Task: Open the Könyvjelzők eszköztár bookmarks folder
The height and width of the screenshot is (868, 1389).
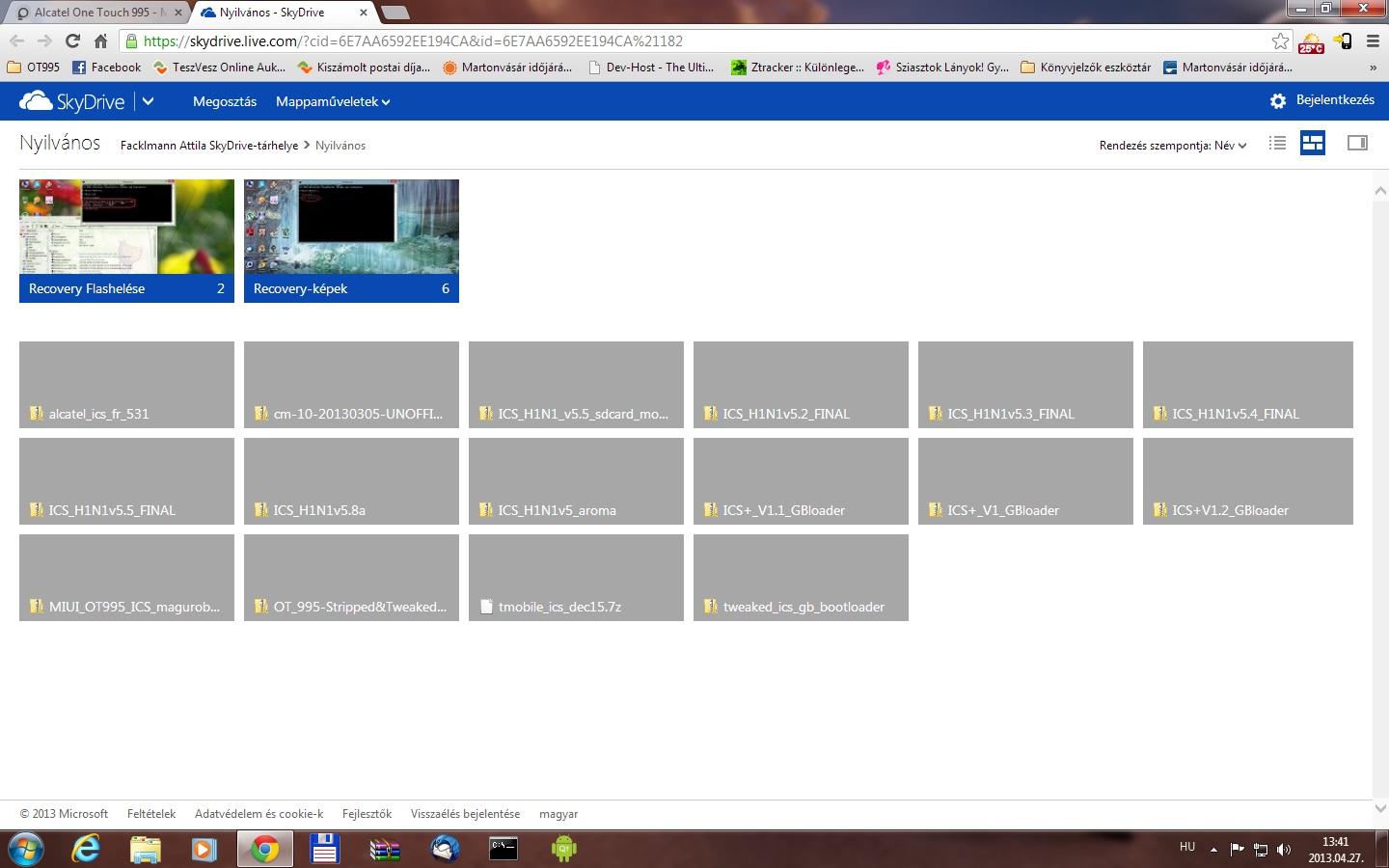Action: [x=1085, y=68]
